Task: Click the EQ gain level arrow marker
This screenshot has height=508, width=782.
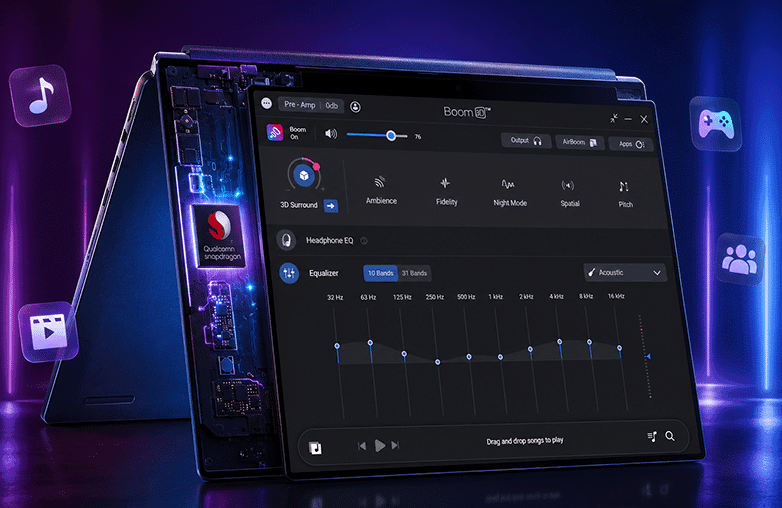Action: click(648, 356)
